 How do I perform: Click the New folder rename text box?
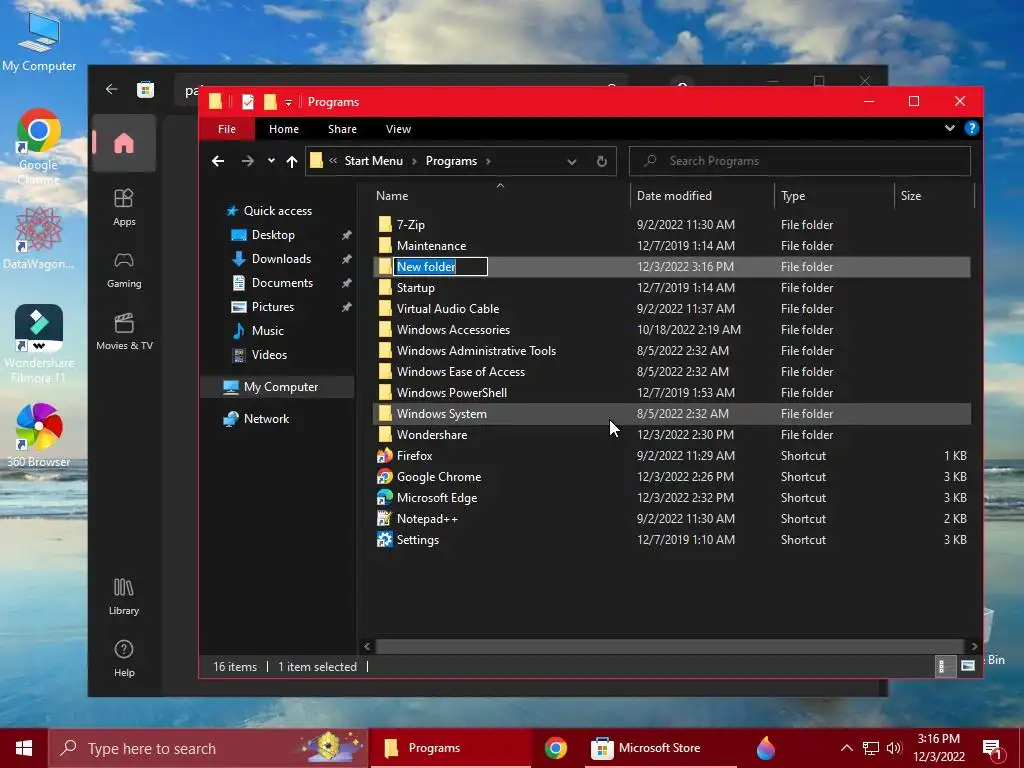click(x=441, y=266)
